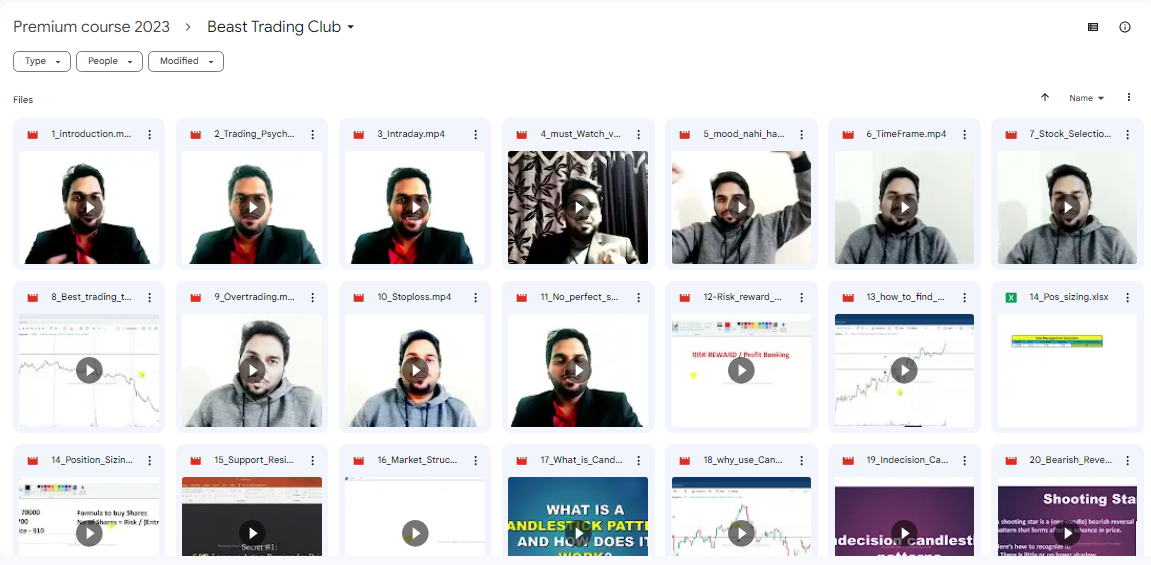1151x565 pixels.
Task: Go to Premium course 2023 breadcrumb
Action: 91,27
